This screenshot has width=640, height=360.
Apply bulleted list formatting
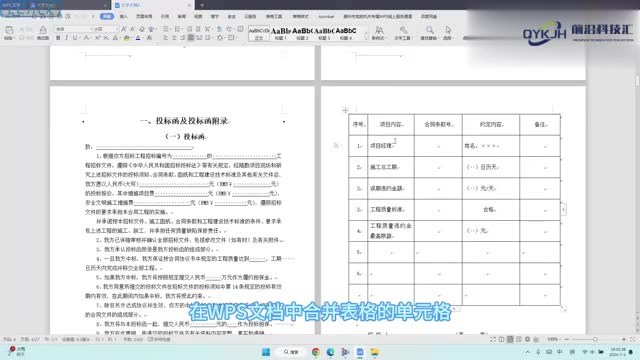pyautogui.click(x=166, y=29)
